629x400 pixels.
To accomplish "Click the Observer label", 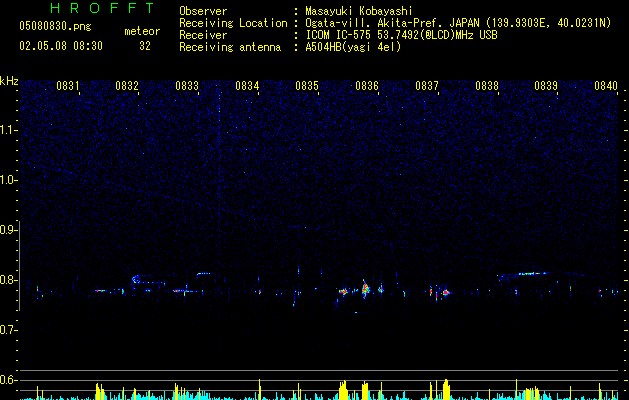I will 203,11.
